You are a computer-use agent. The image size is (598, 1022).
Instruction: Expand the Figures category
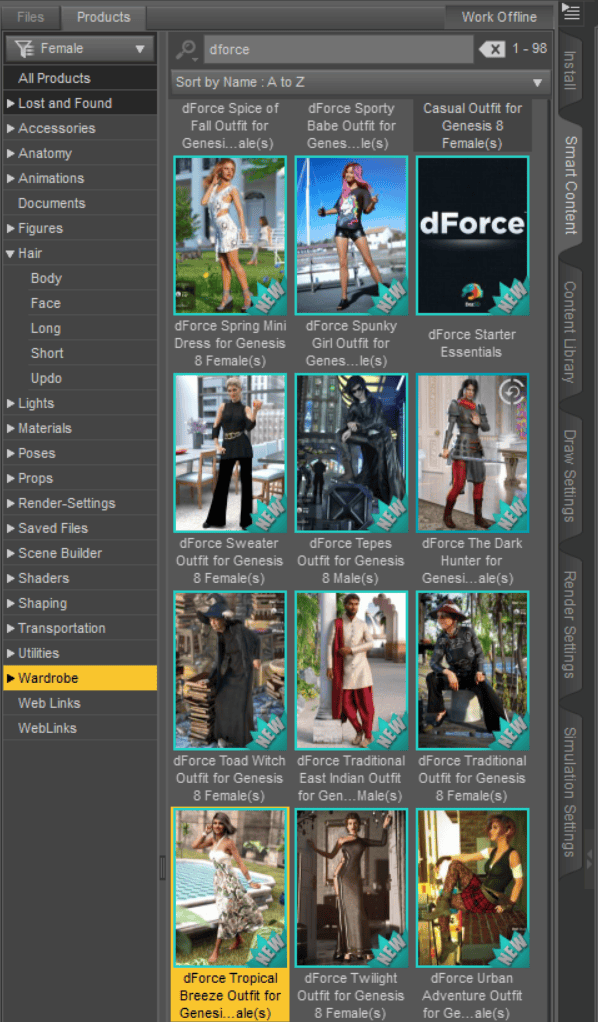pos(10,228)
